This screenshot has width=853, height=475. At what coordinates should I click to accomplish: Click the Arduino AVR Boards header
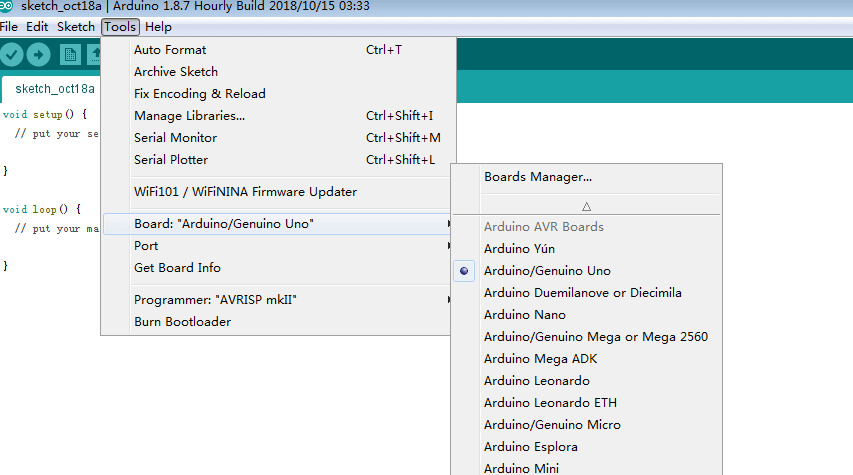pos(544,227)
